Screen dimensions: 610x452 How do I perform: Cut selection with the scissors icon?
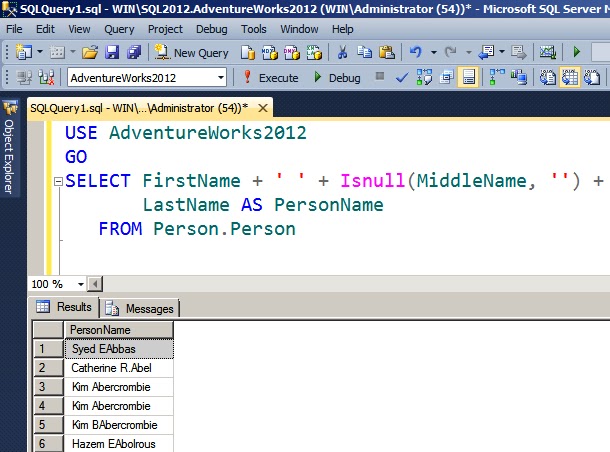pos(342,52)
